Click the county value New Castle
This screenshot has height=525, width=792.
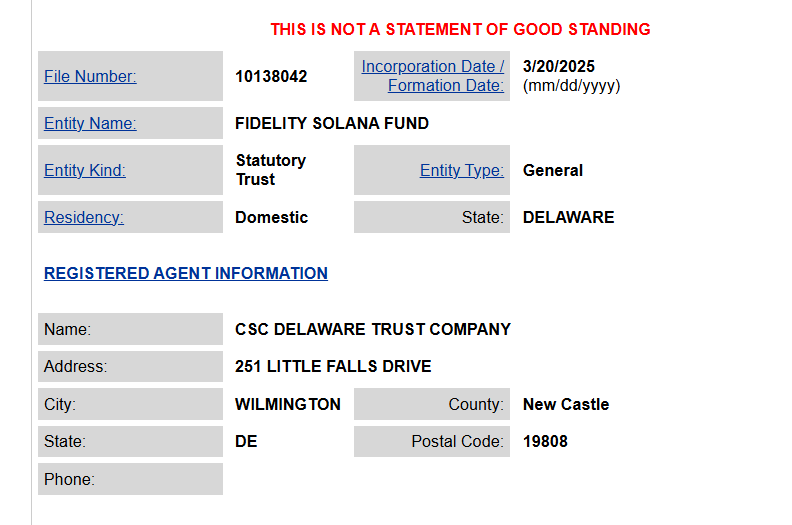click(565, 404)
